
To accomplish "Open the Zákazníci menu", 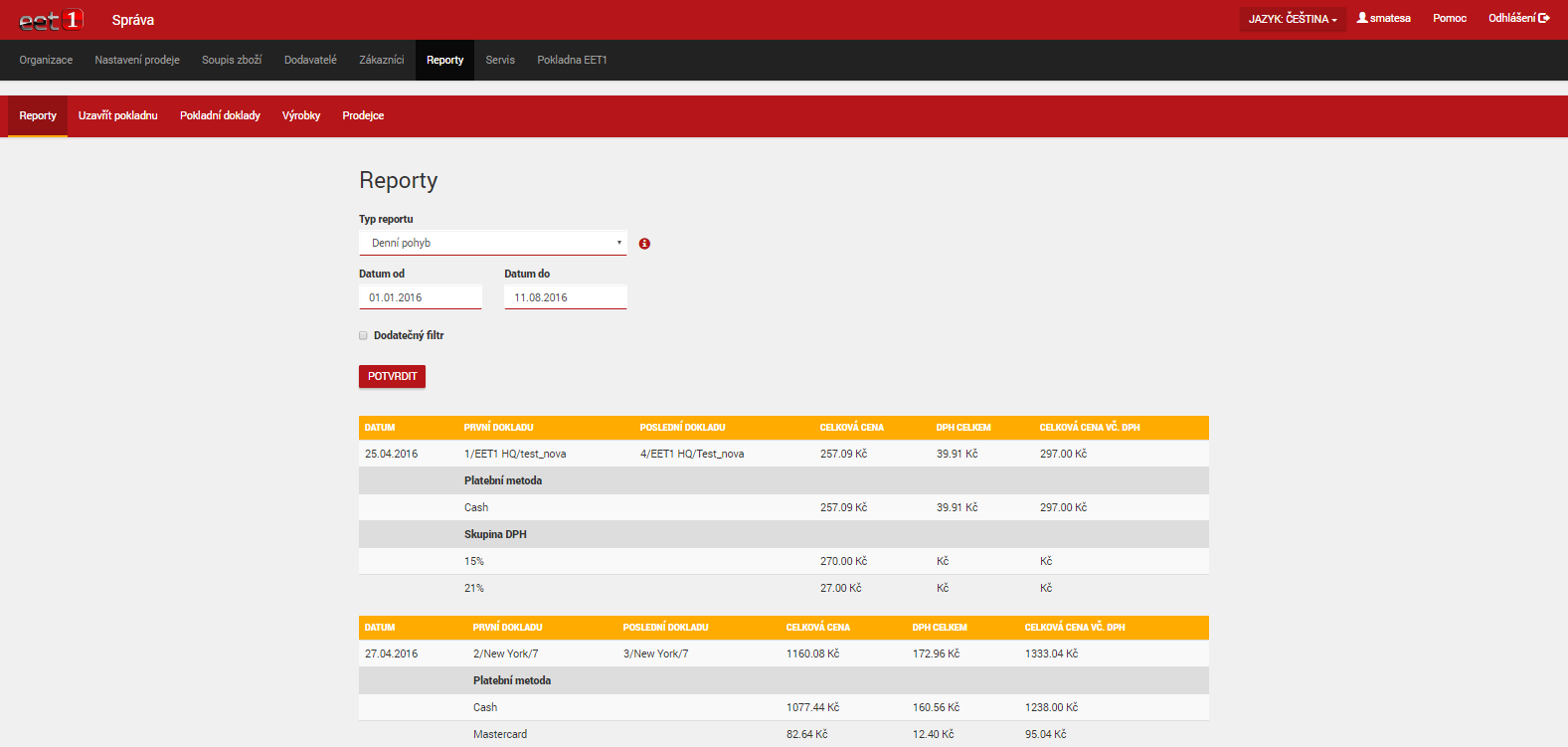I will pyautogui.click(x=382, y=60).
